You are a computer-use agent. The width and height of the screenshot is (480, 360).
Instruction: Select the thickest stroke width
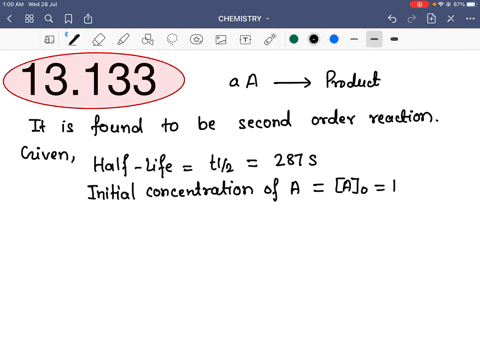point(394,39)
